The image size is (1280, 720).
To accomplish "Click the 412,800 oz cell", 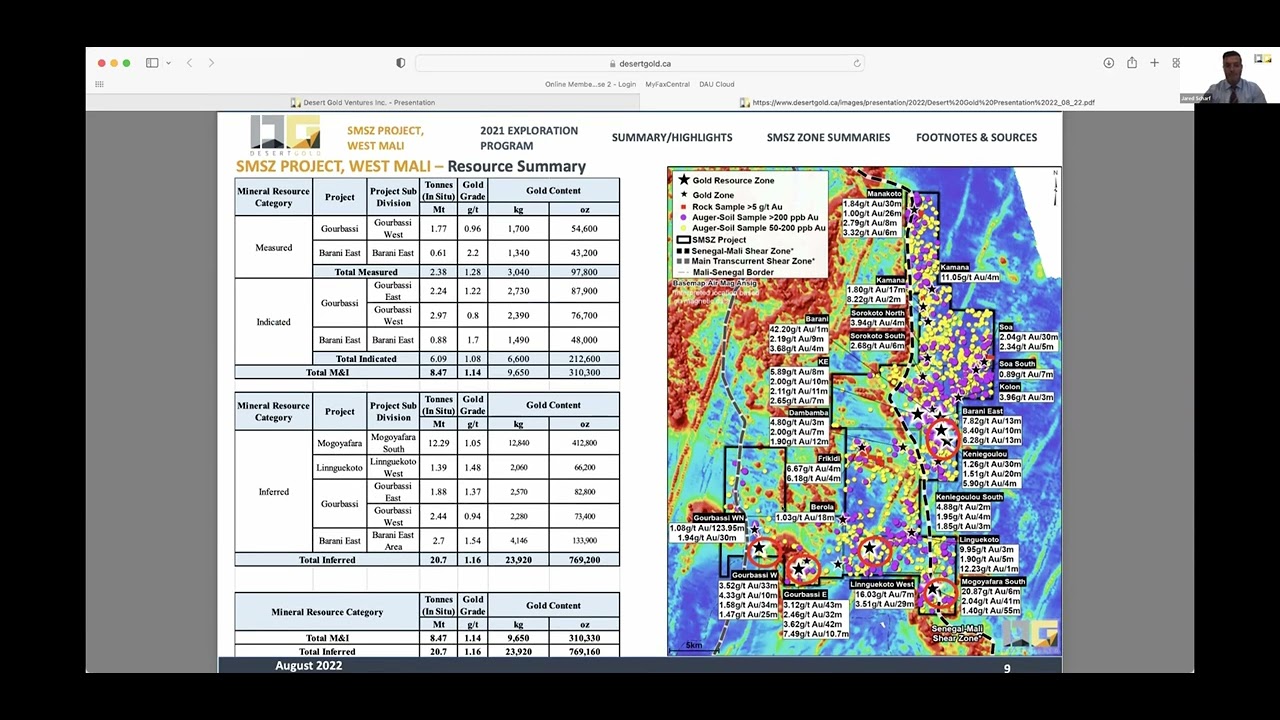I will point(584,443).
